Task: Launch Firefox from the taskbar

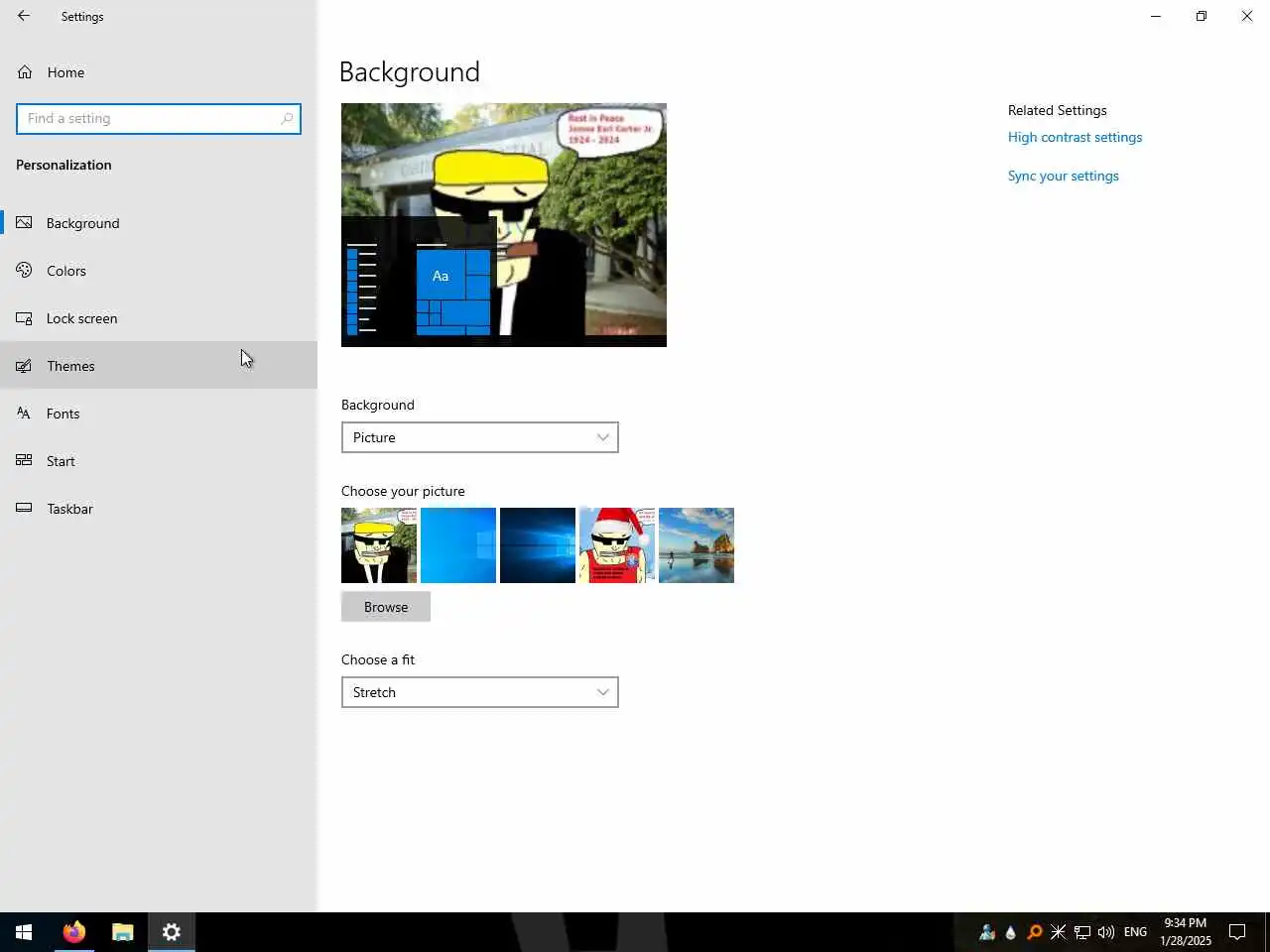Action: (x=74, y=932)
